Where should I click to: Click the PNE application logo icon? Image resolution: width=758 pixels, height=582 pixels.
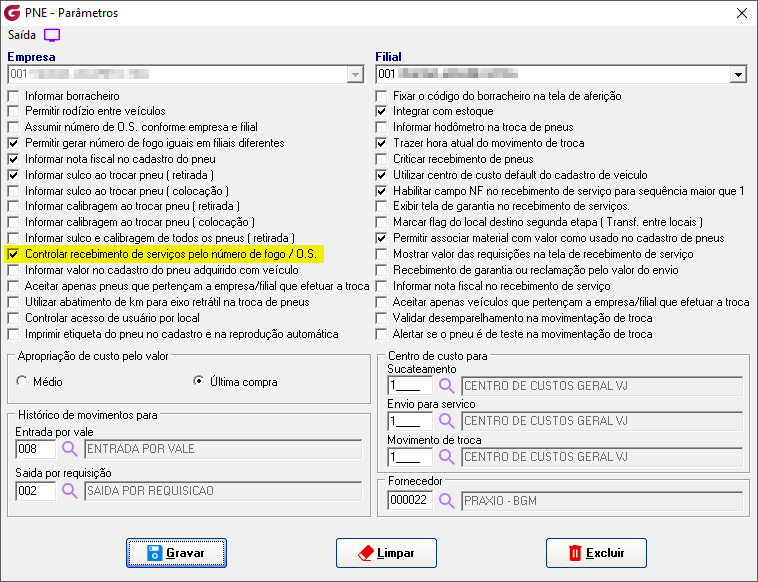12,13
